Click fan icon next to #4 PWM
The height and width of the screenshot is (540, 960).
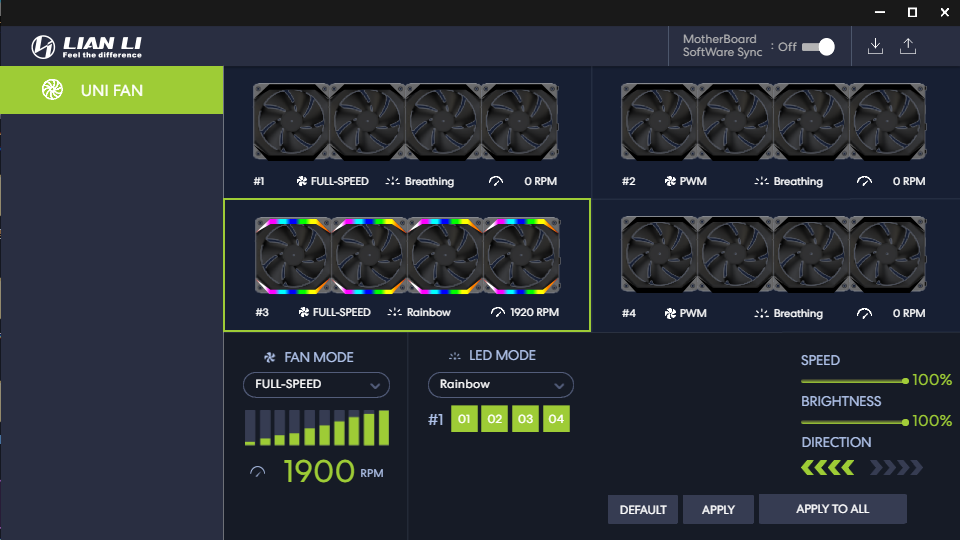(x=670, y=313)
